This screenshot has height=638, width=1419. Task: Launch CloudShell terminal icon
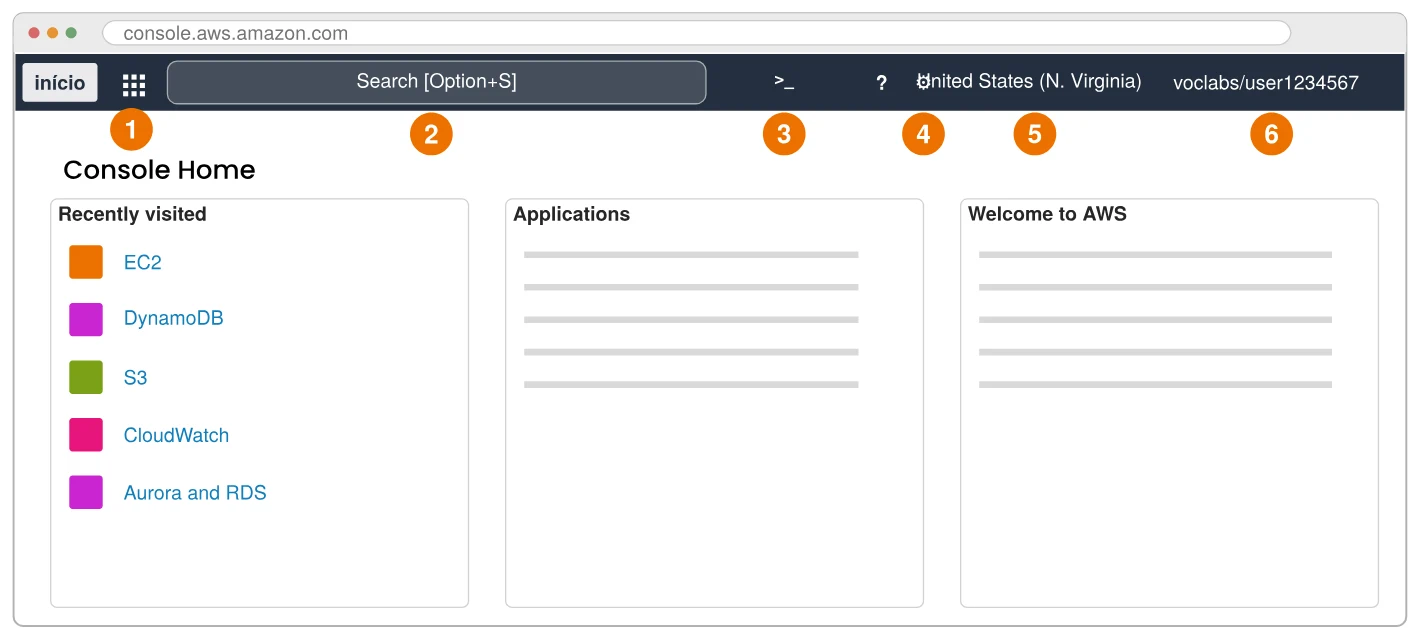click(784, 82)
